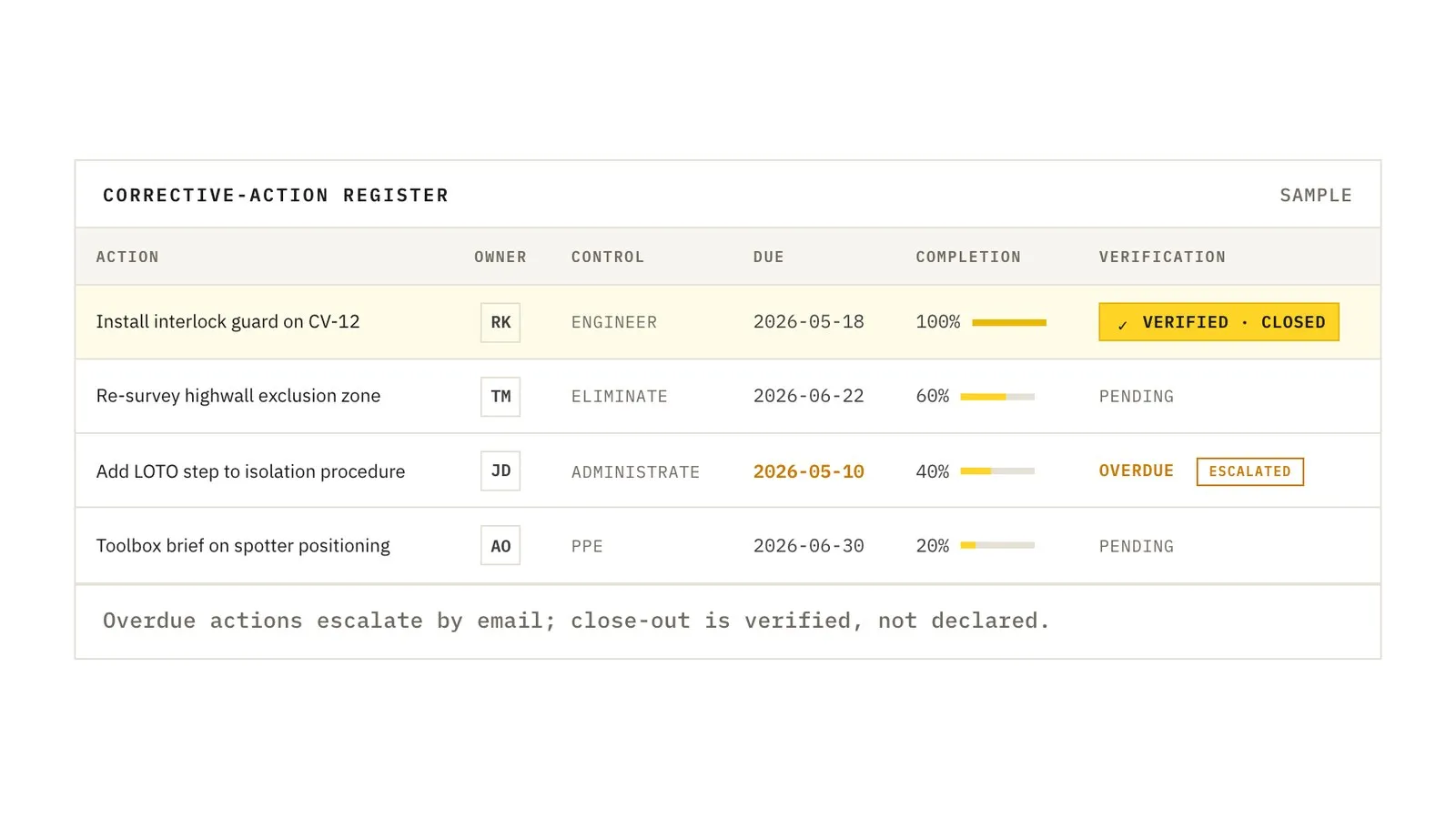The image size is (1456, 819).
Task: Click the 20% completion value
Action: (x=933, y=545)
